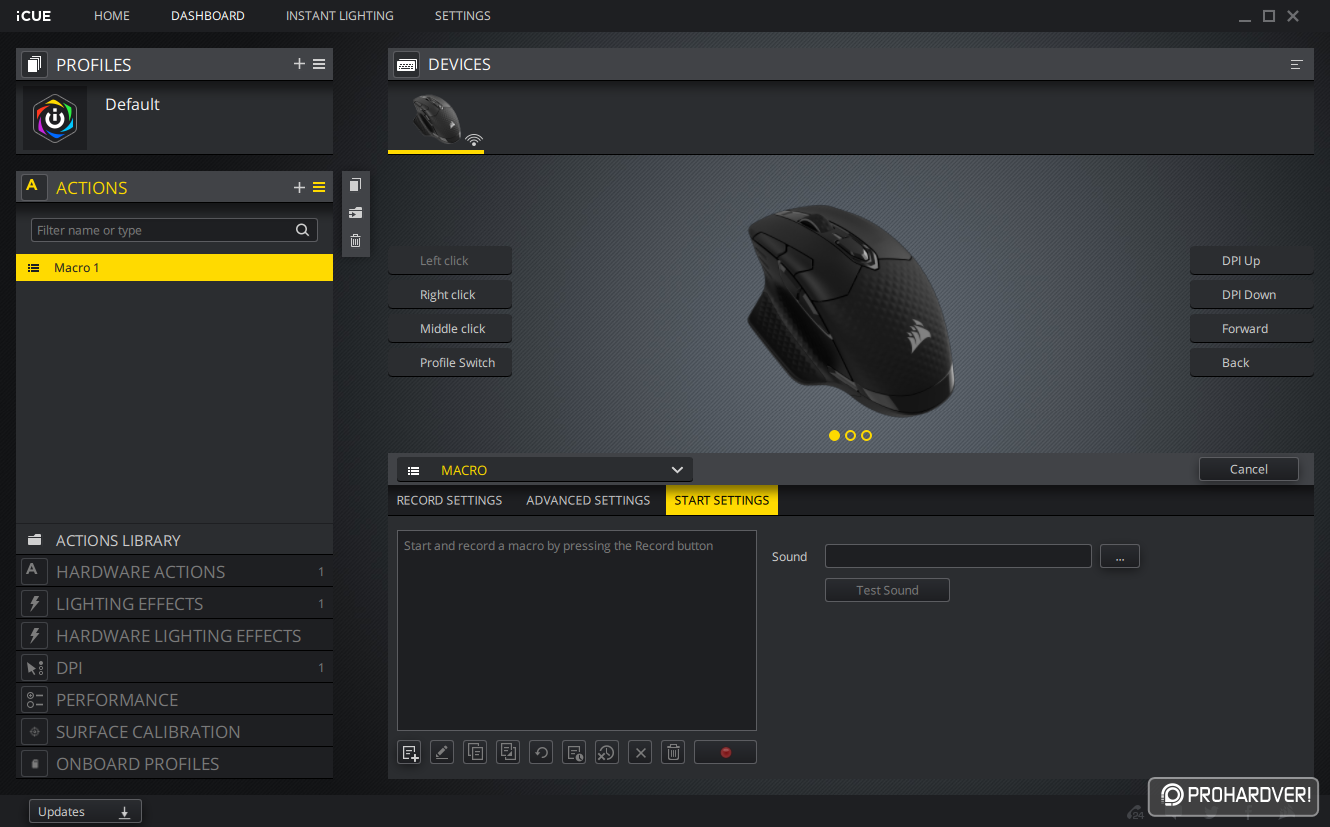Click the insert new macro event icon
The width and height of the screenshot is (1330, 827).
pyautogui.click(x=409, y=752)
